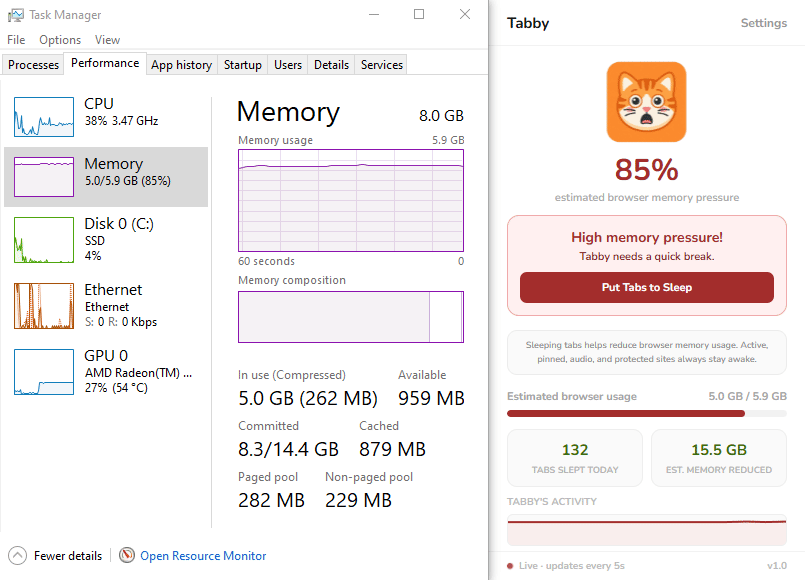Click the Cached value '879 MB'
Viewport: 805px width, 580px height.
click(392, 449)
